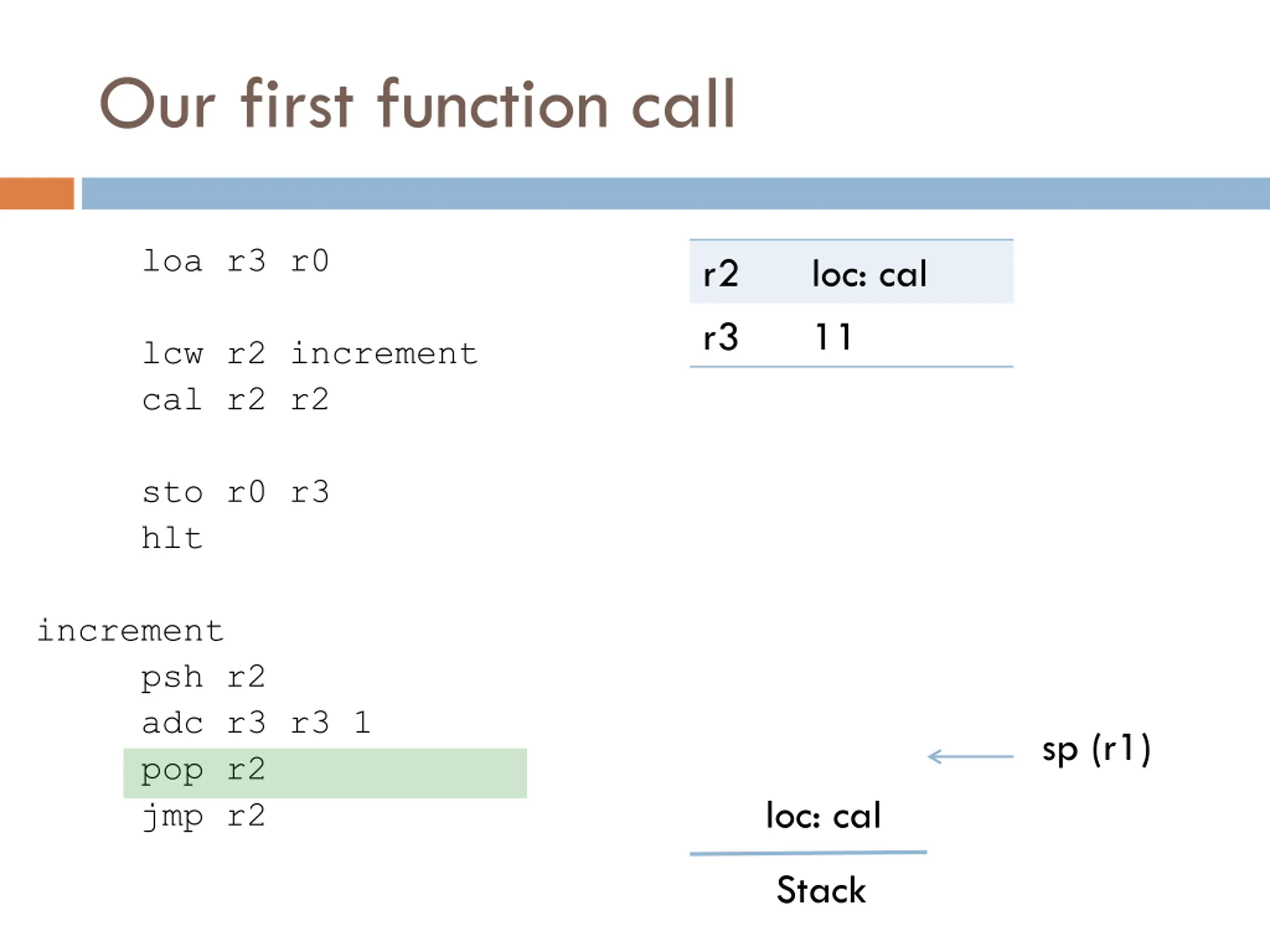Click the 'loc: cal' stack entry
Screen dimensions: 1270x952
pyautogui.click(x=824, y=816)
